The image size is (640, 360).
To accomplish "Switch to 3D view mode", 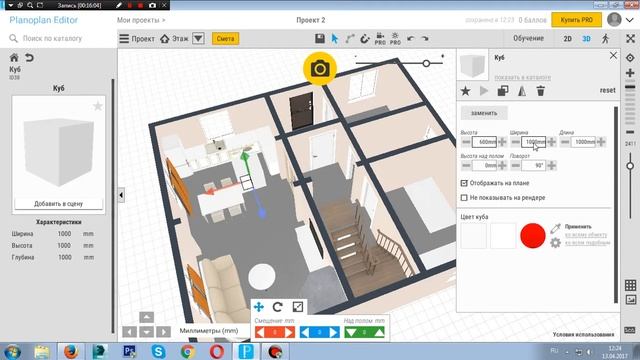I will 586,39.
